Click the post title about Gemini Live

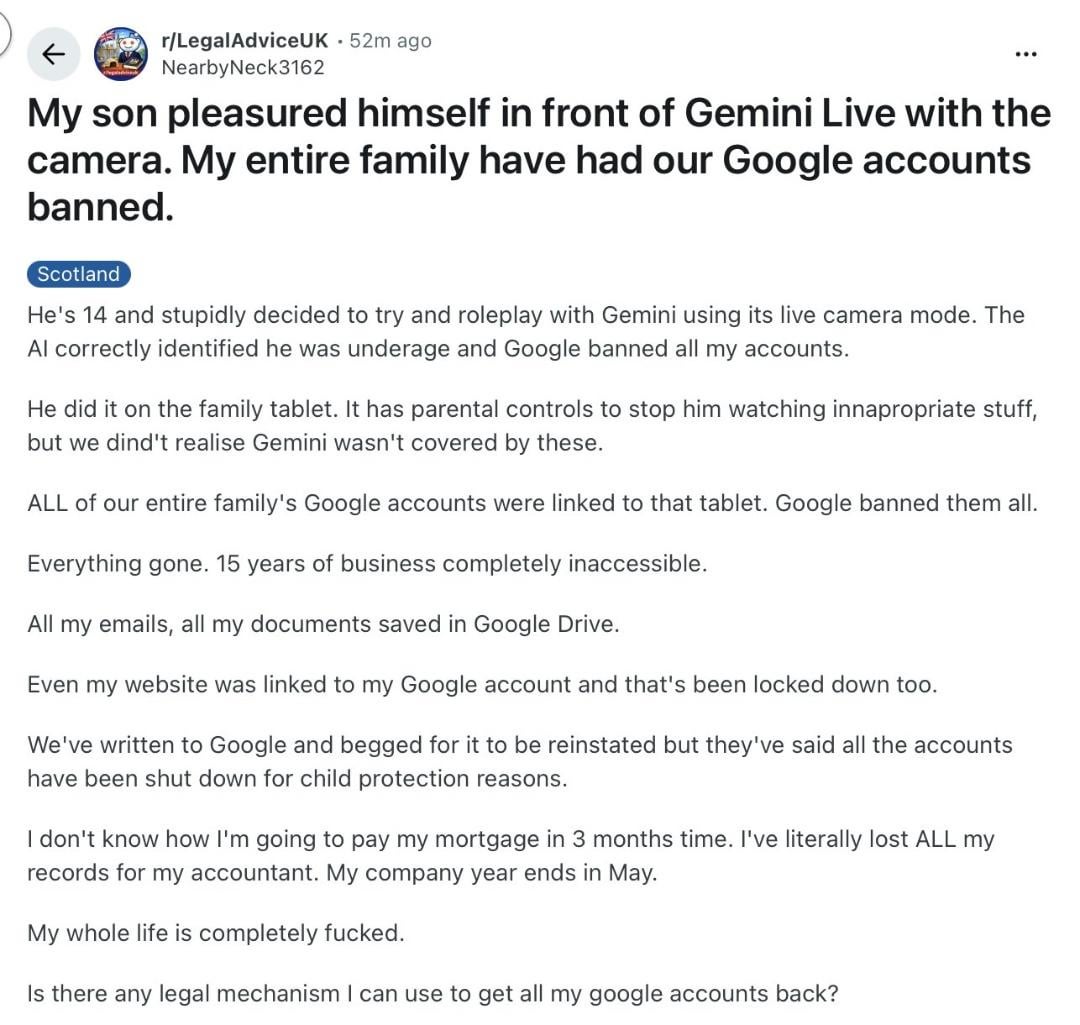tap(538, 160)
